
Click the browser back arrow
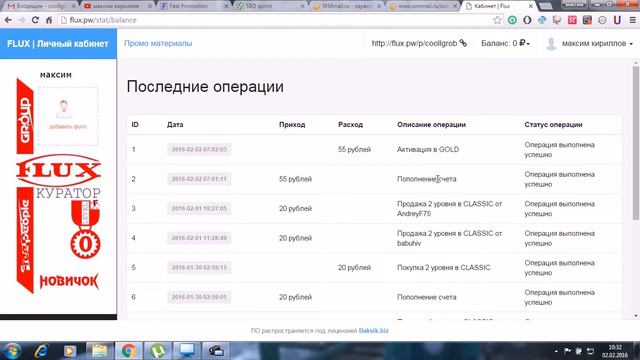pyautogui.click(x=8, y=20)
